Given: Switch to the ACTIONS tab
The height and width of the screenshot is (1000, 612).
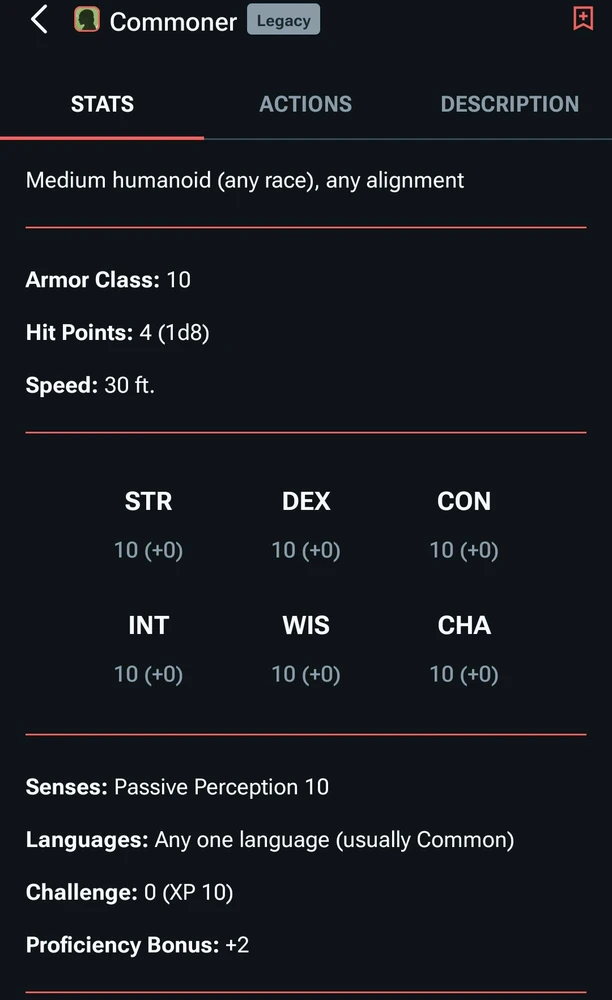Looking at the screenshot, I should tap(305, 104).
